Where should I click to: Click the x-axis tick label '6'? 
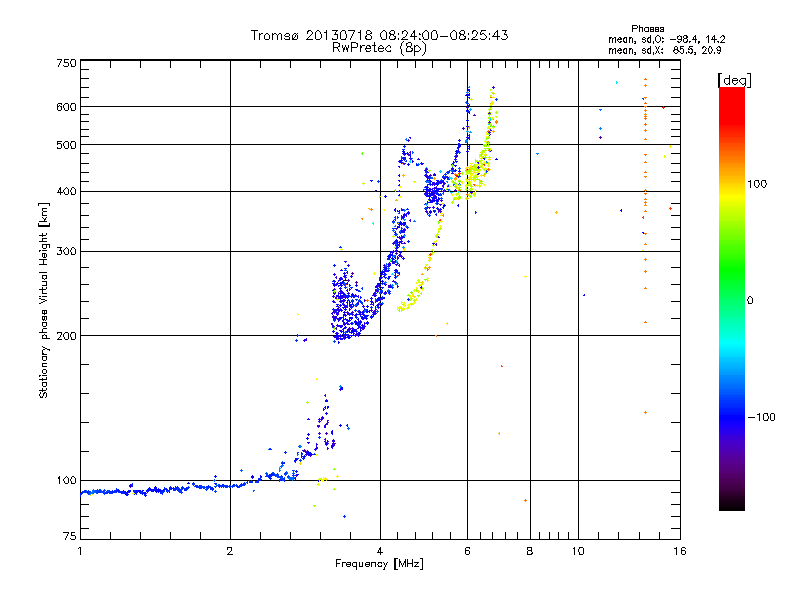[x=467, y=551]
